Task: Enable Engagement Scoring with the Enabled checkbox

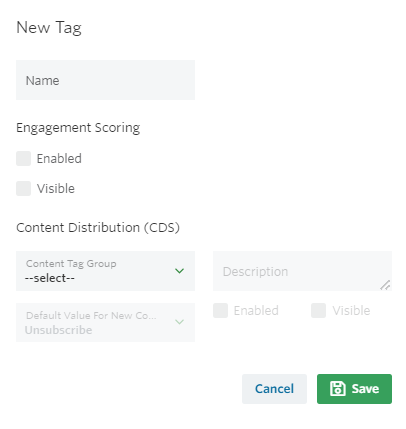Action: (x=23, y=158)
